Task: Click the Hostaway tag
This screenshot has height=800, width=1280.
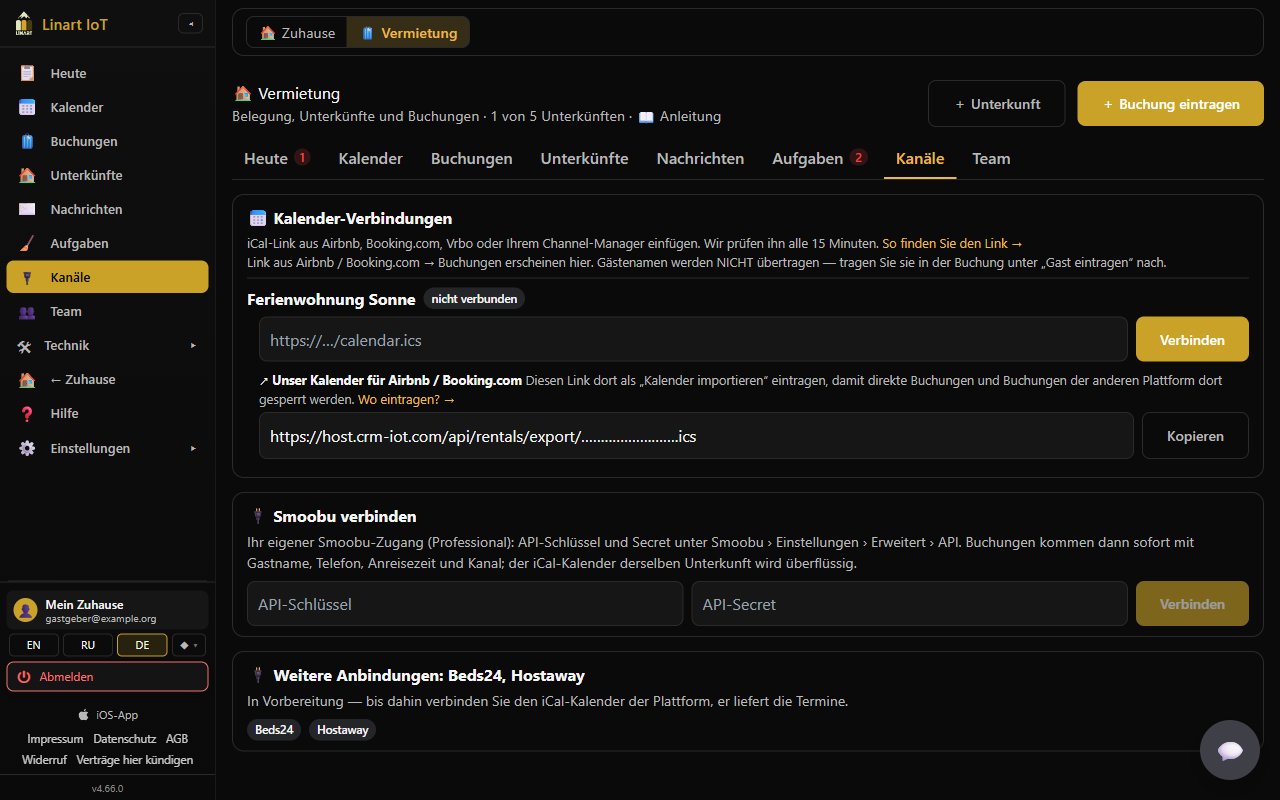Action: point(343,730)
